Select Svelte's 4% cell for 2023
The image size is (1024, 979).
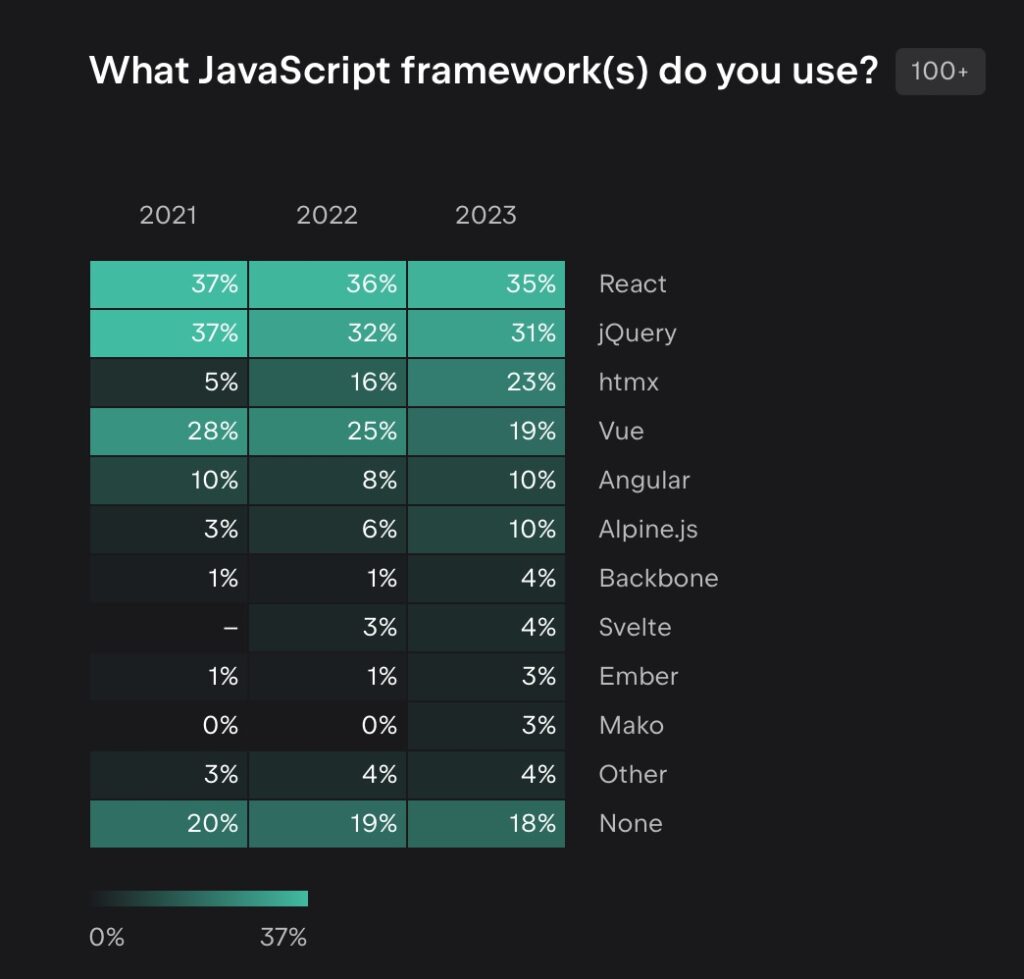click(486, 627)
